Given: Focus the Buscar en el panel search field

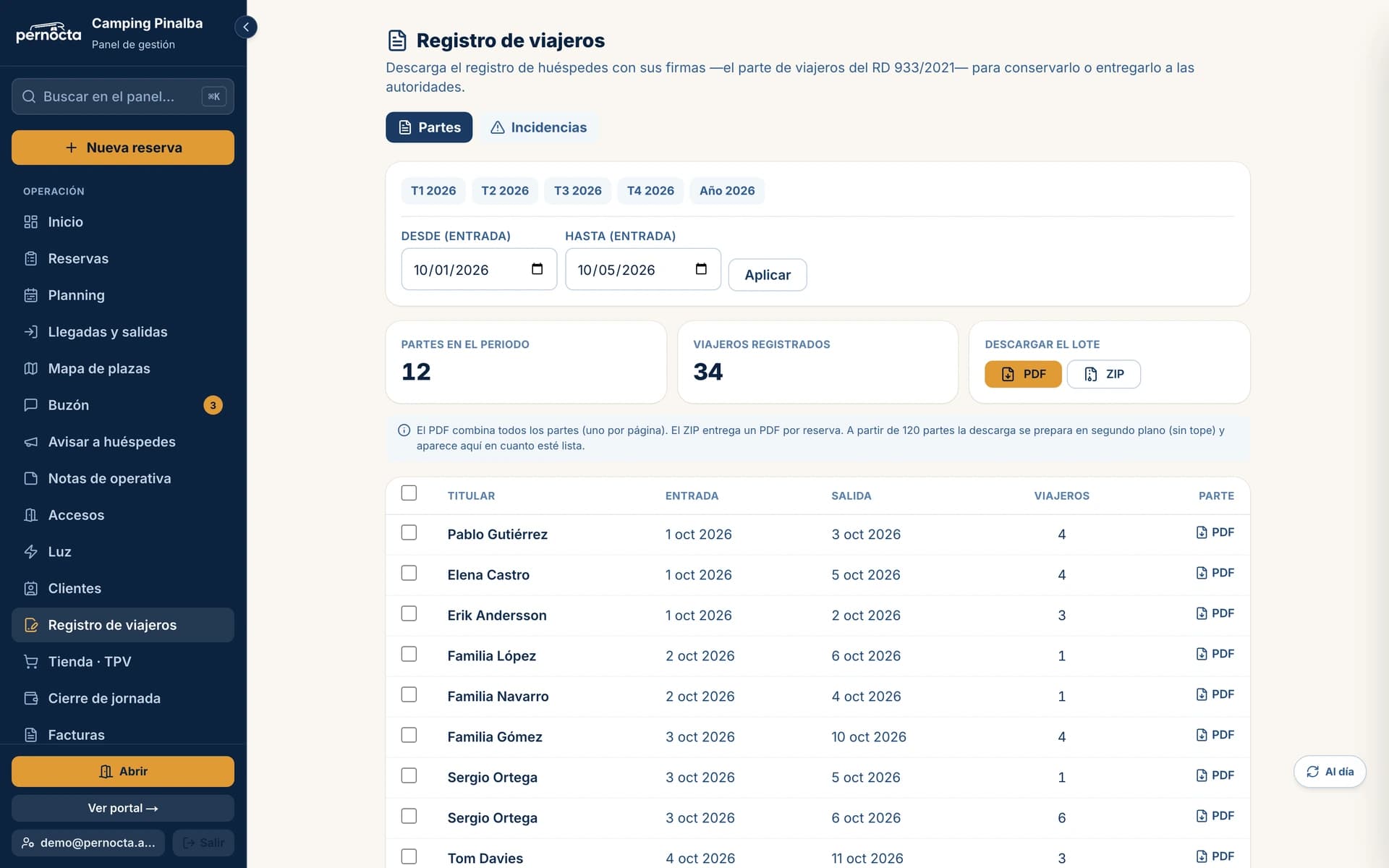Looking at the screenshot, I should click(x=123, y=96).
